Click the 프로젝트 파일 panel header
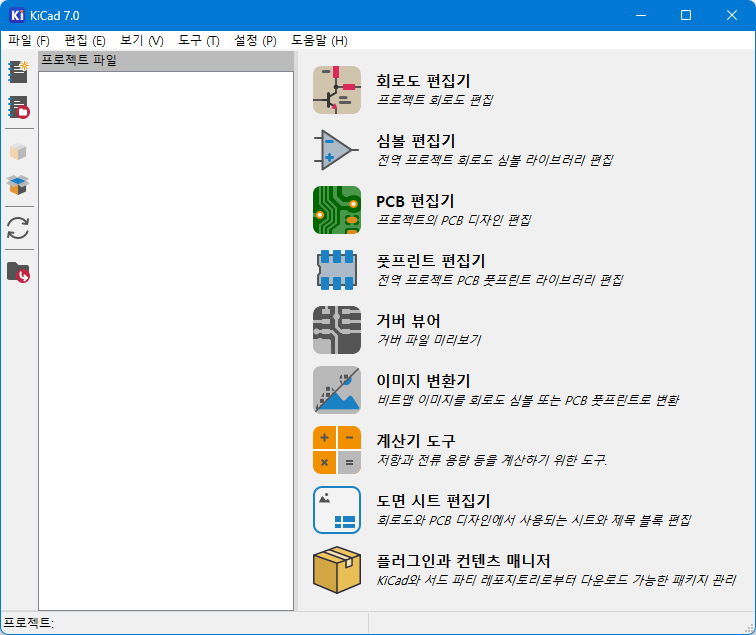Viewport: 756px width, 635px height. [166, 61]
